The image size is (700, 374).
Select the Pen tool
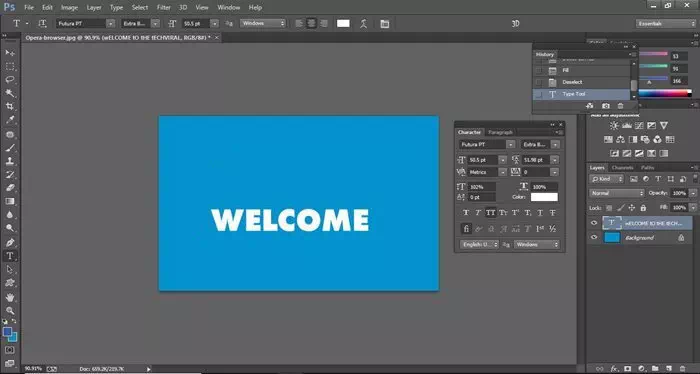pyautogui.click(x=10, y=243)
